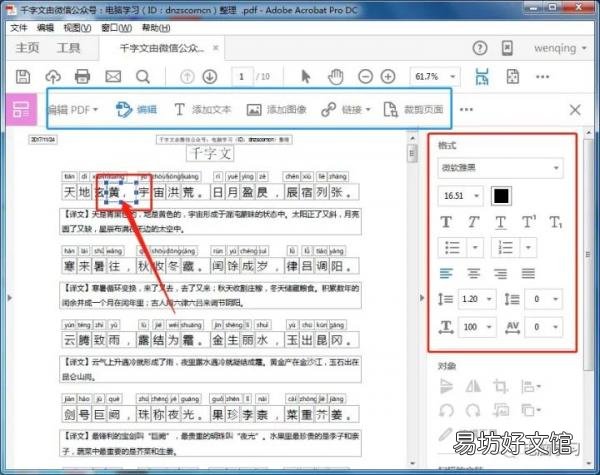600x475 pixels.
Task: Open the Window menu
Action: pos(117,28)
